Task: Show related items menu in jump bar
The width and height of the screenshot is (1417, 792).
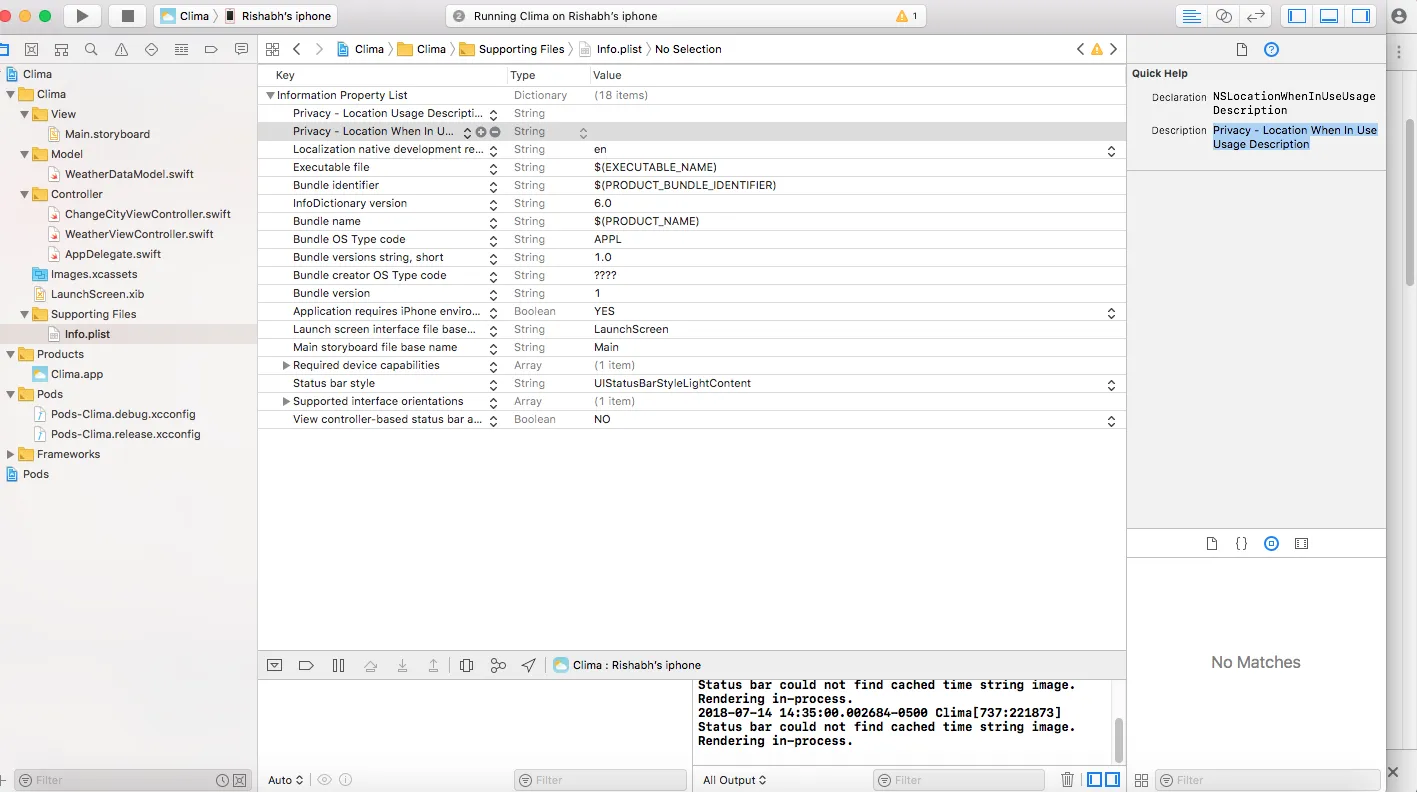Action: pos(272,49)
